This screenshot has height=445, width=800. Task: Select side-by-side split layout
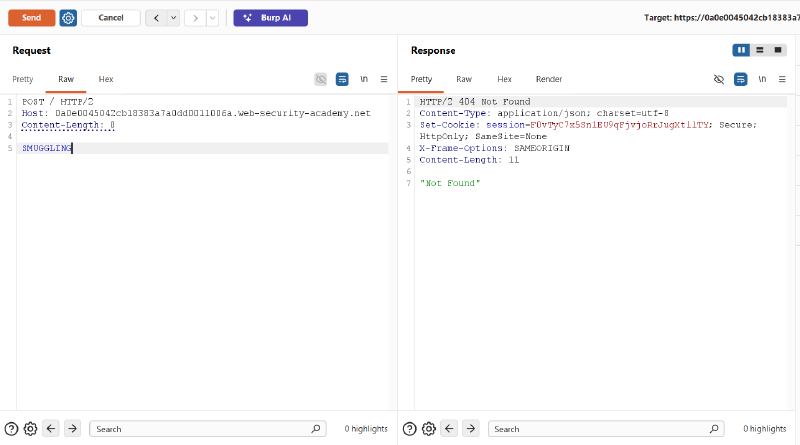tap(741, 50)
